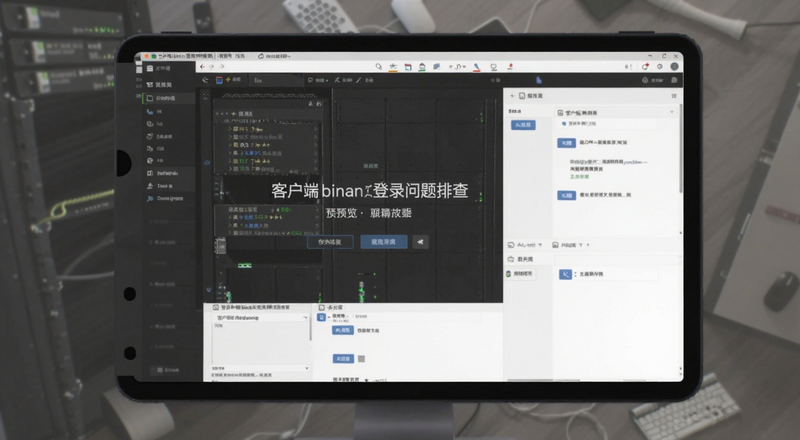The image size is (800, 440).
Task: Open the person search icon in left sidebar
Action: pyautogui.click(x=149, y=199)
